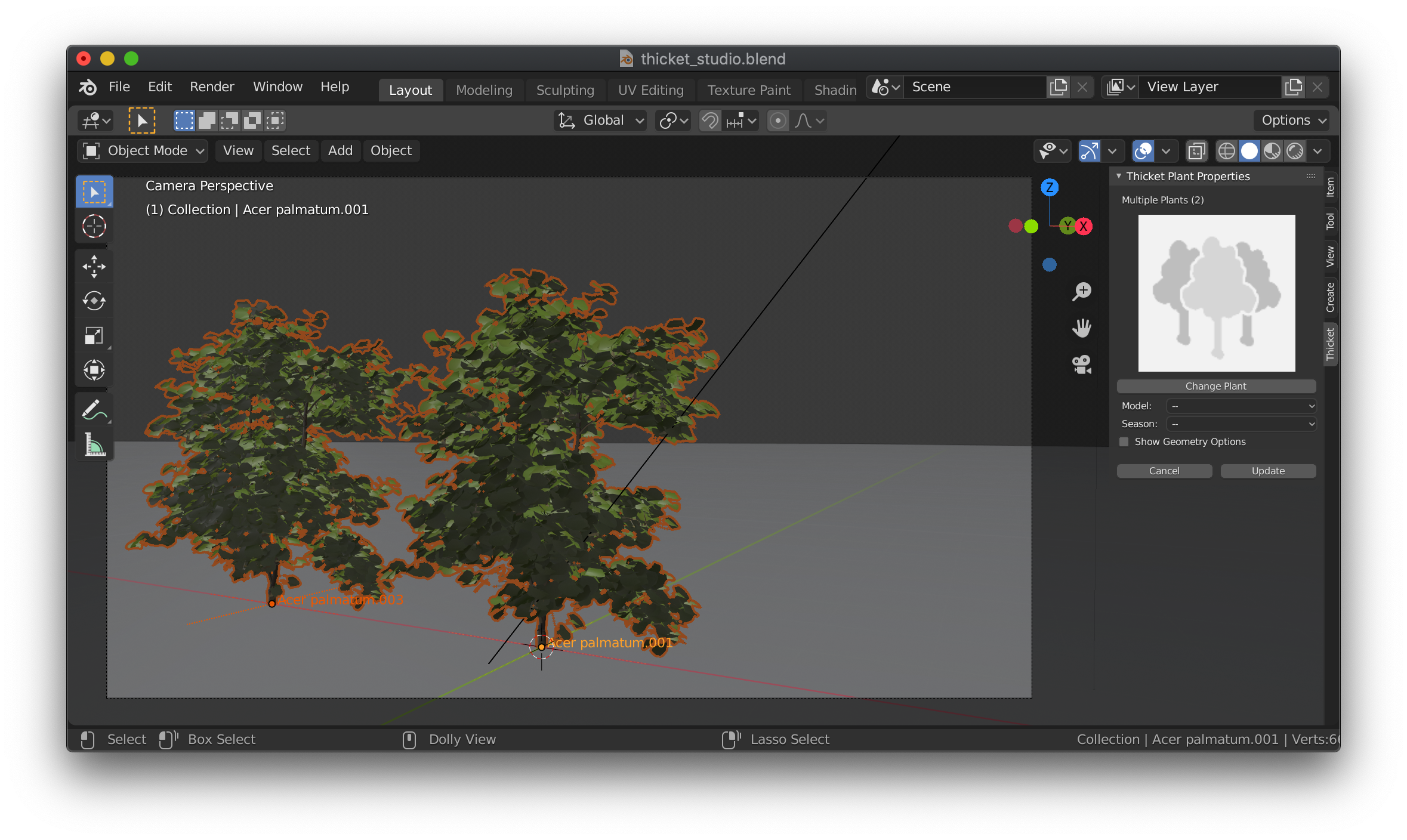
Task: Toggle snapping magnet icon
Action: [x=709, y=121]
